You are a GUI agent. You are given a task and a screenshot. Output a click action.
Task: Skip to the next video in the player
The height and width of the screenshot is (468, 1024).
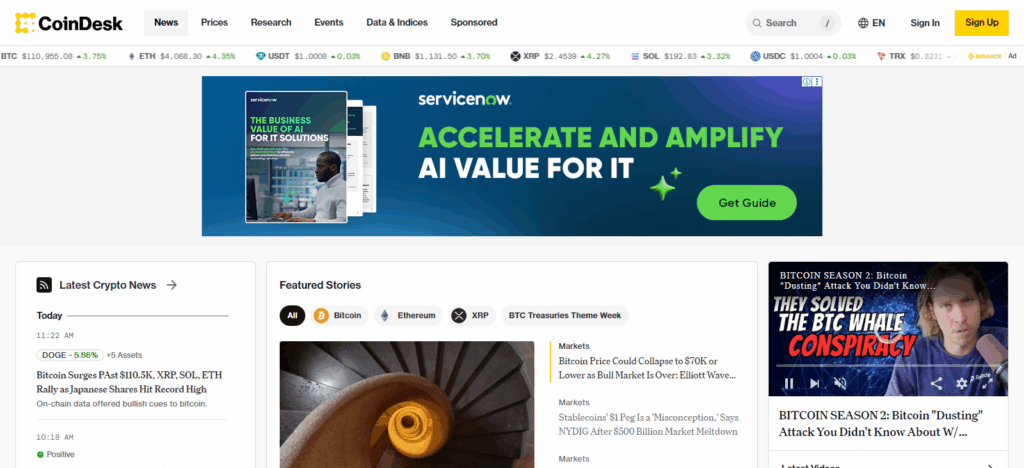[814, 383]
